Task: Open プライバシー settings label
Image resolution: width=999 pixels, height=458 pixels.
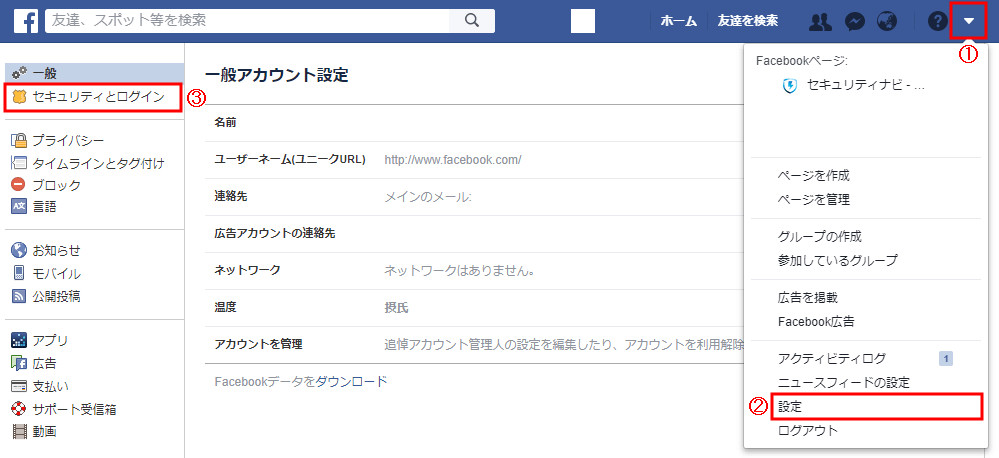Action: [x=68, y=141]
